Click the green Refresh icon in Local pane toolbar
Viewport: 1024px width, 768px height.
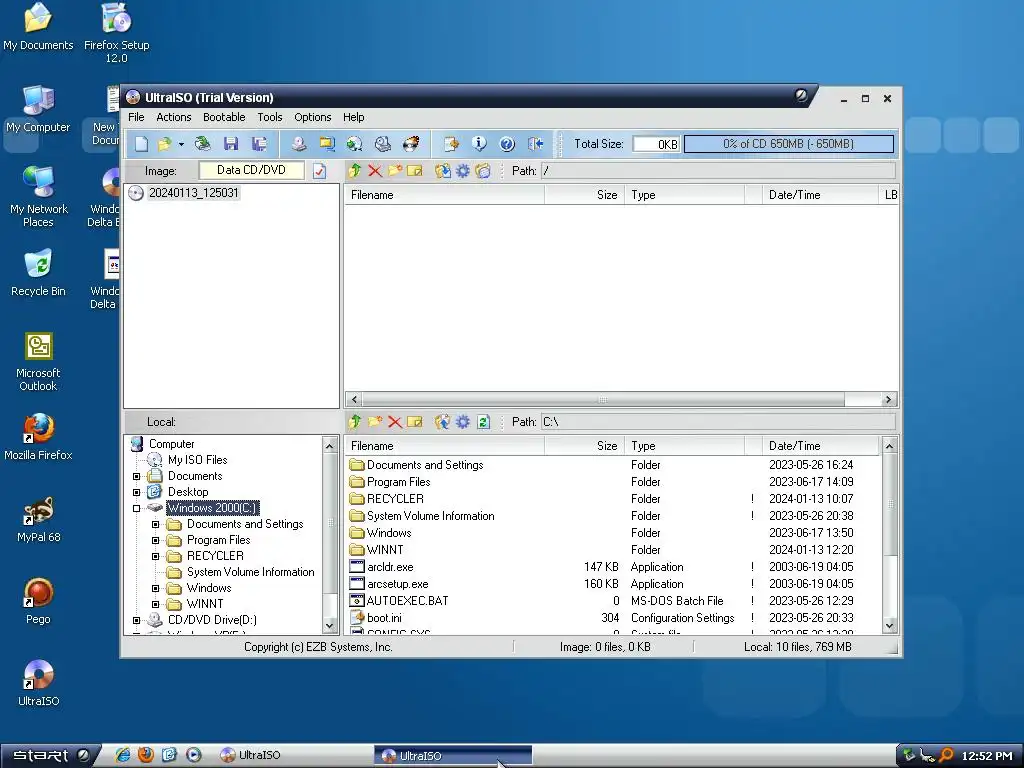click(x=483, y=422)
